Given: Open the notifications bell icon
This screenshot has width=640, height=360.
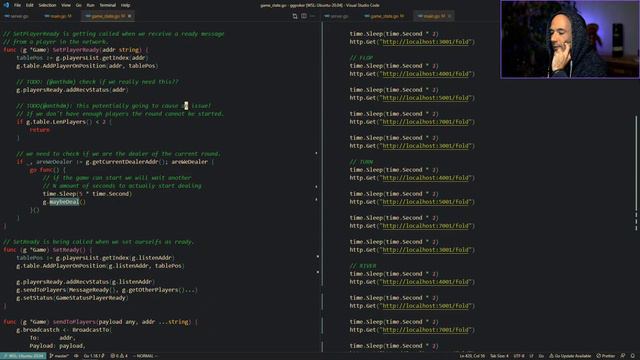Looking at the screenshot, I should [633, 356].
